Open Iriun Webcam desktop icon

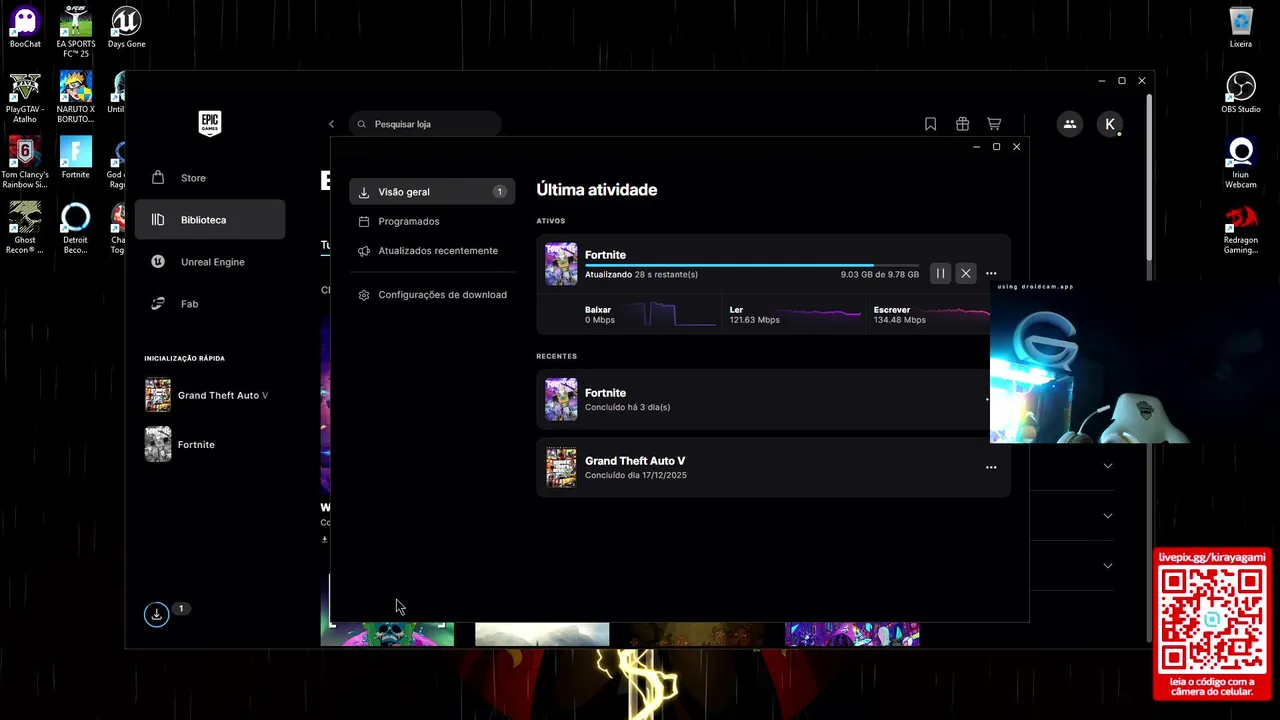[1241, 162]
